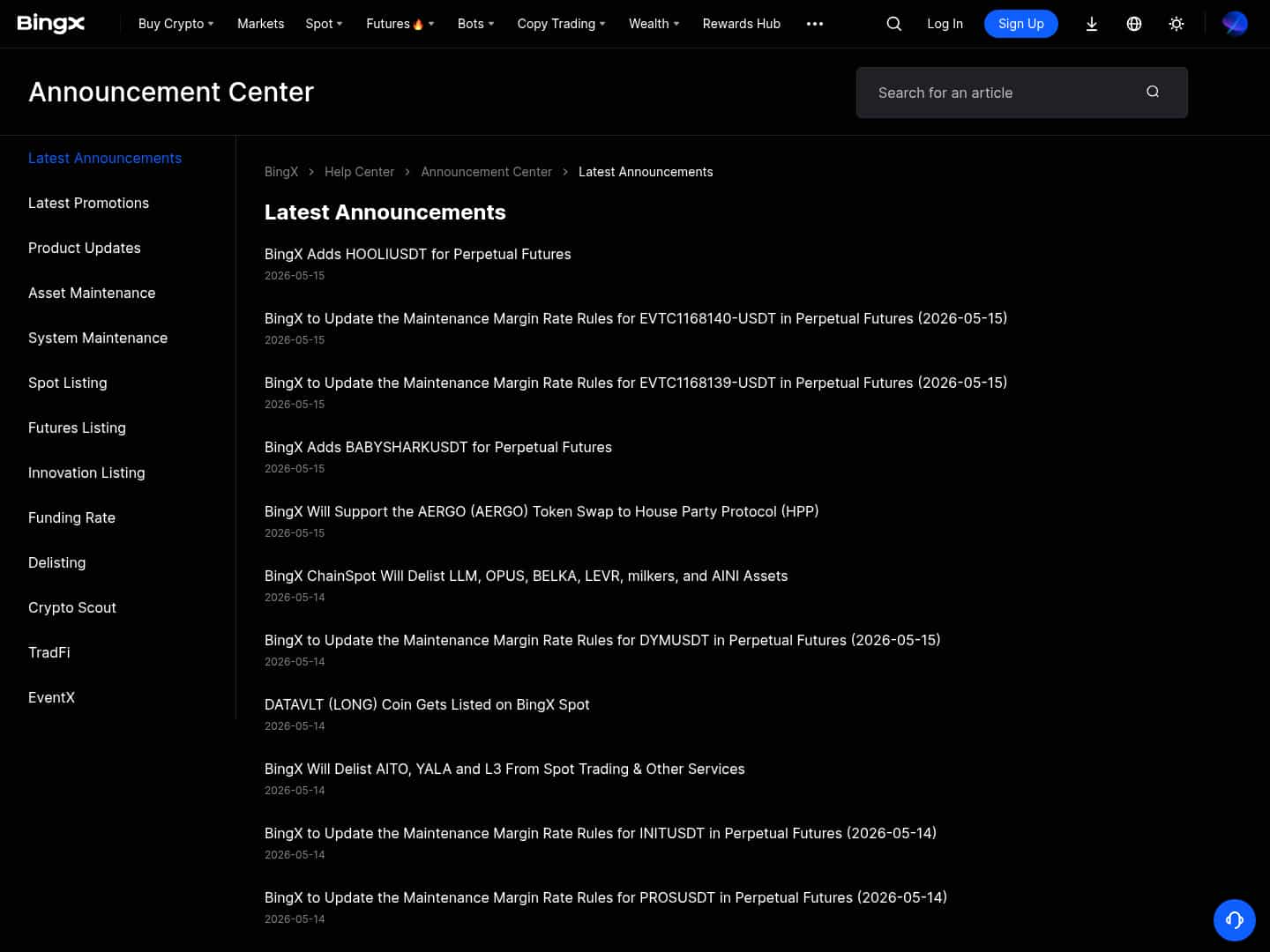Open the Markets page
Screen dimensions: 1270x952
[x=261, y=24]
